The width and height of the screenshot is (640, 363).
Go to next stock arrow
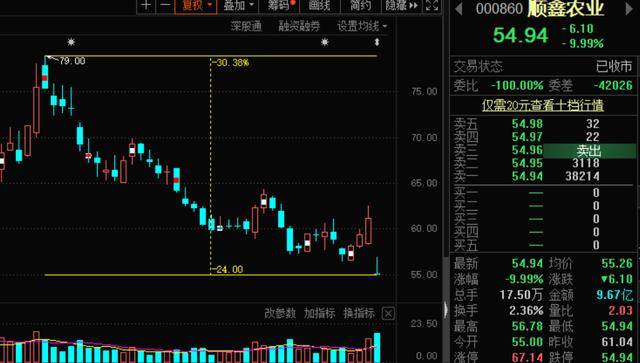click(x=629, y=9)
